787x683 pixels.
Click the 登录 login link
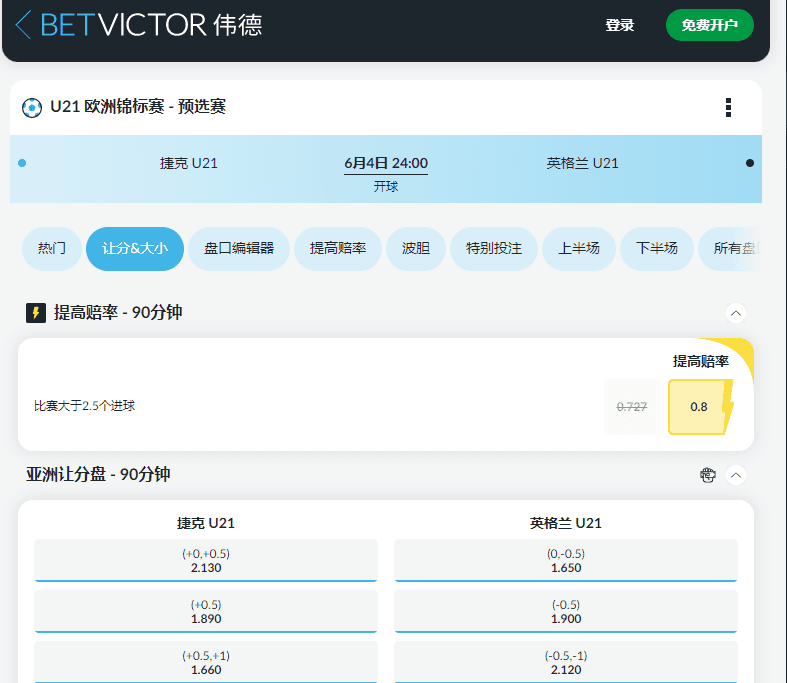620,25
